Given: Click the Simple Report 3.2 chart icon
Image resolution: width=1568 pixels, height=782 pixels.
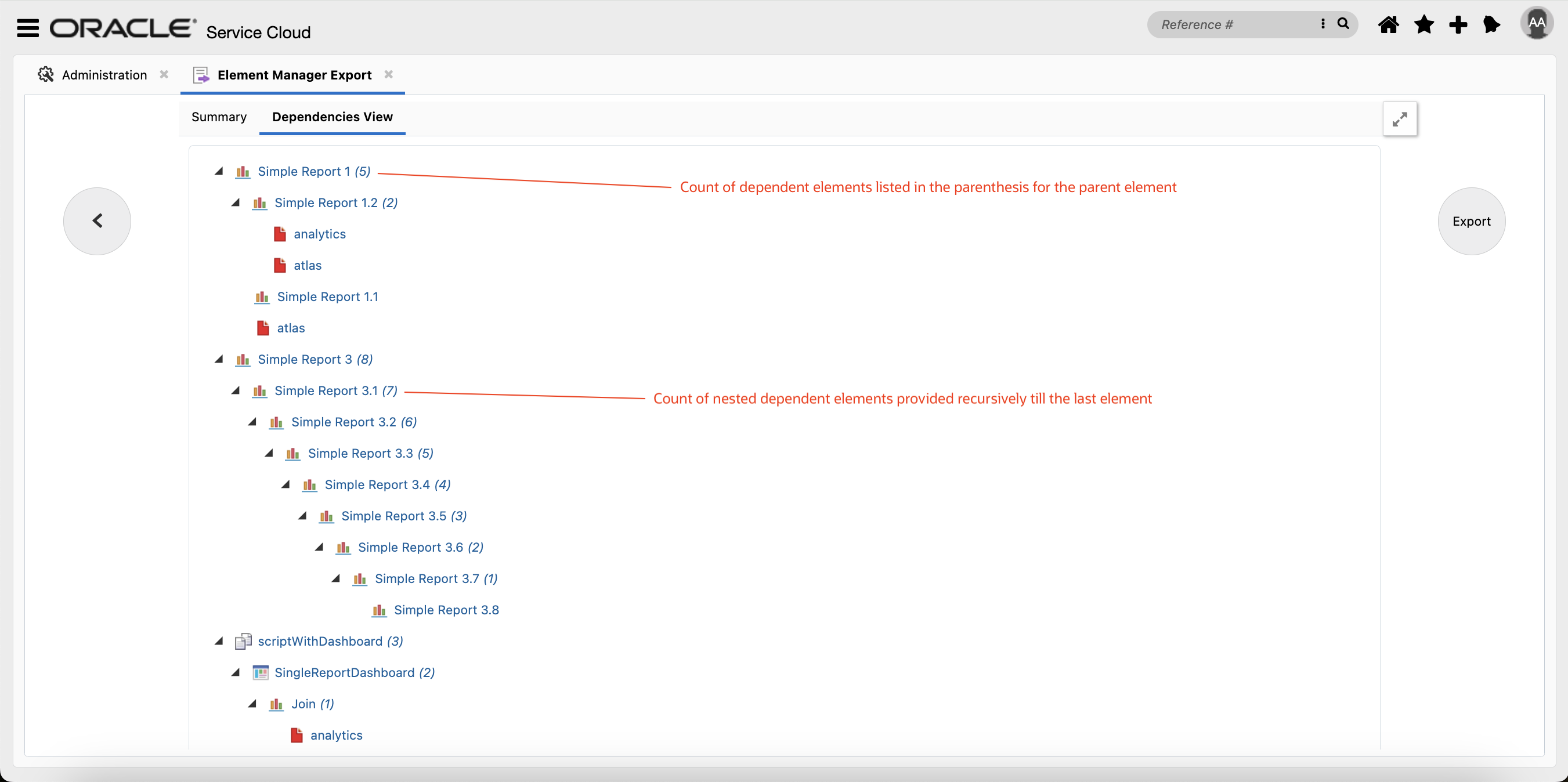Looking at the screenshot, I should [x=276, y=422].
